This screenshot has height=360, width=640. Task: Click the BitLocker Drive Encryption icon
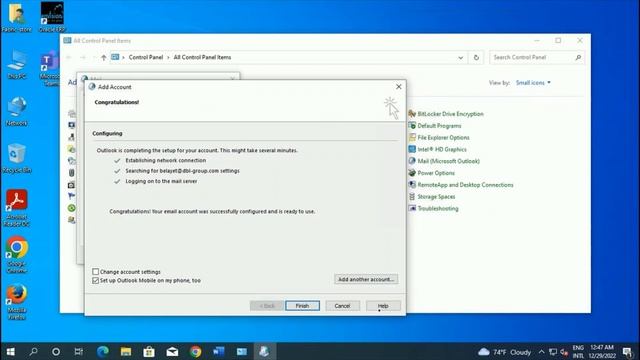[412, 113]
